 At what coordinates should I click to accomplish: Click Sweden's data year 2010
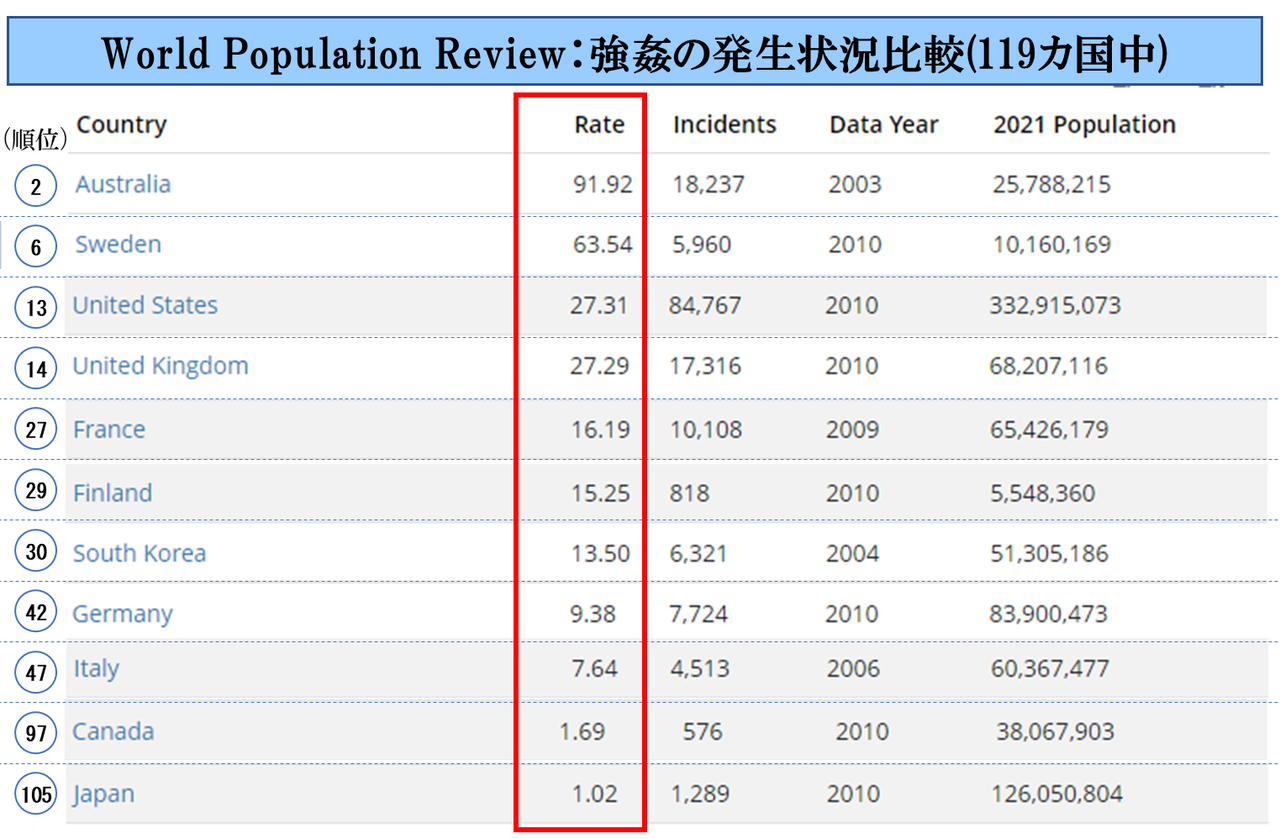click(x=855, y=244)
